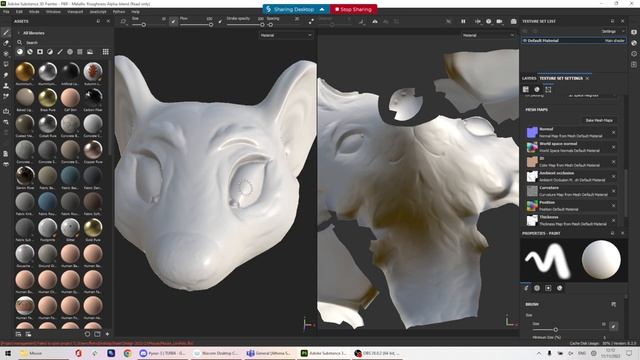This screenshot has width=640, height=360.
Task: Remove the Ambient occlusion mesh map
Action: (x=613, y=176)
